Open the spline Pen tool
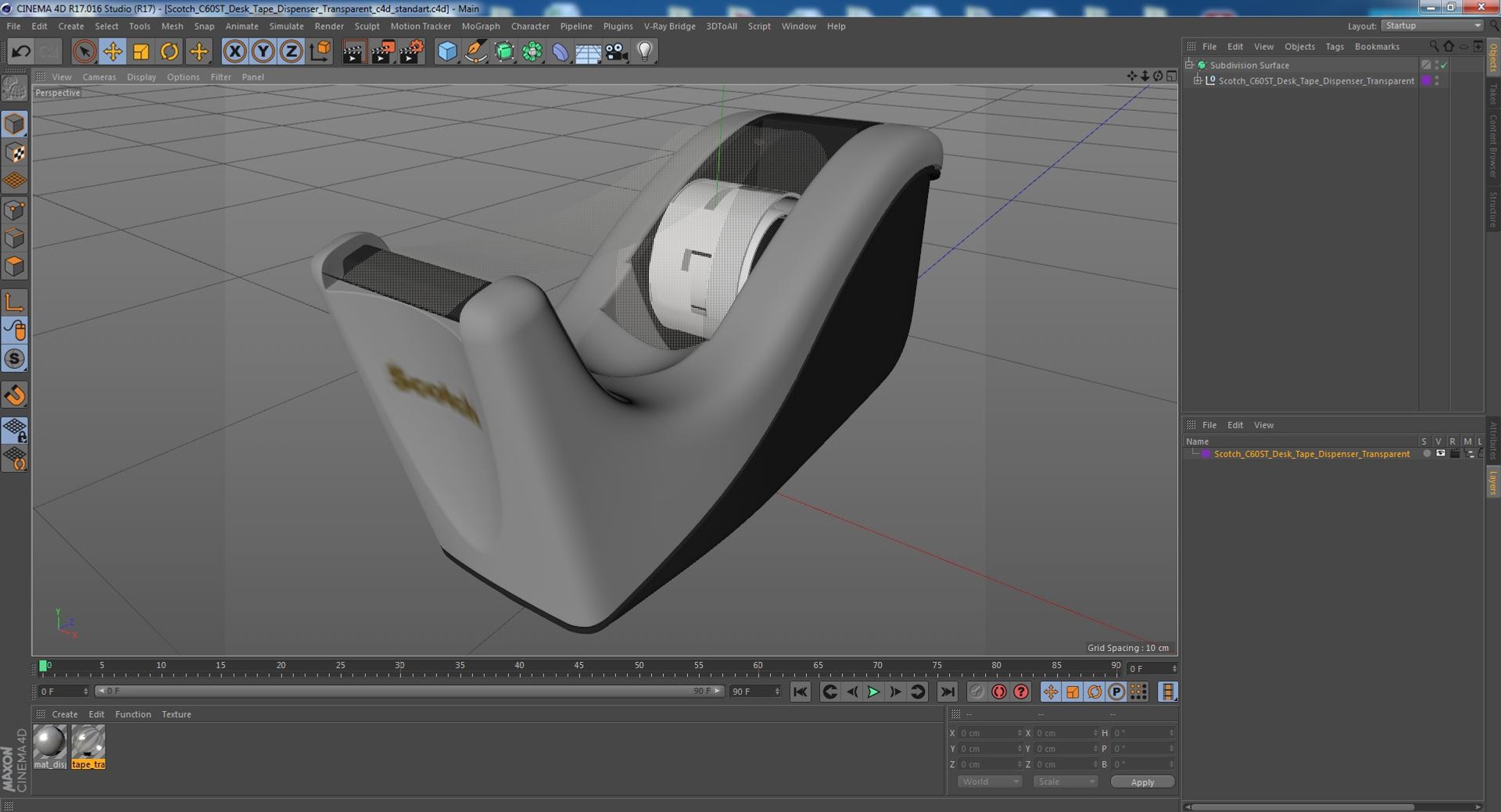Viewport: 1501px width, 812px height. [x=475, y=52]
